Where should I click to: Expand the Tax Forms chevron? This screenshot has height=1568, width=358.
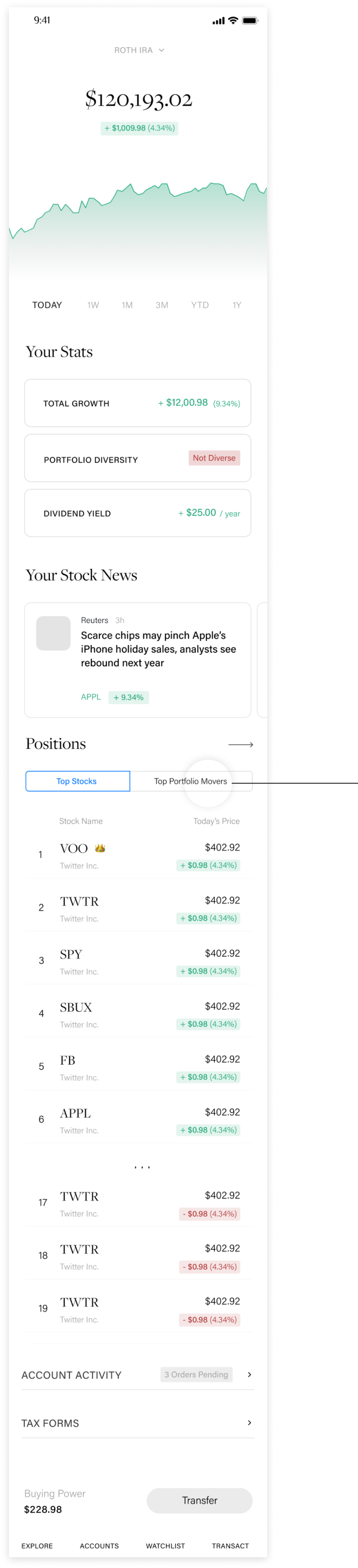(x=250, y=1422)
